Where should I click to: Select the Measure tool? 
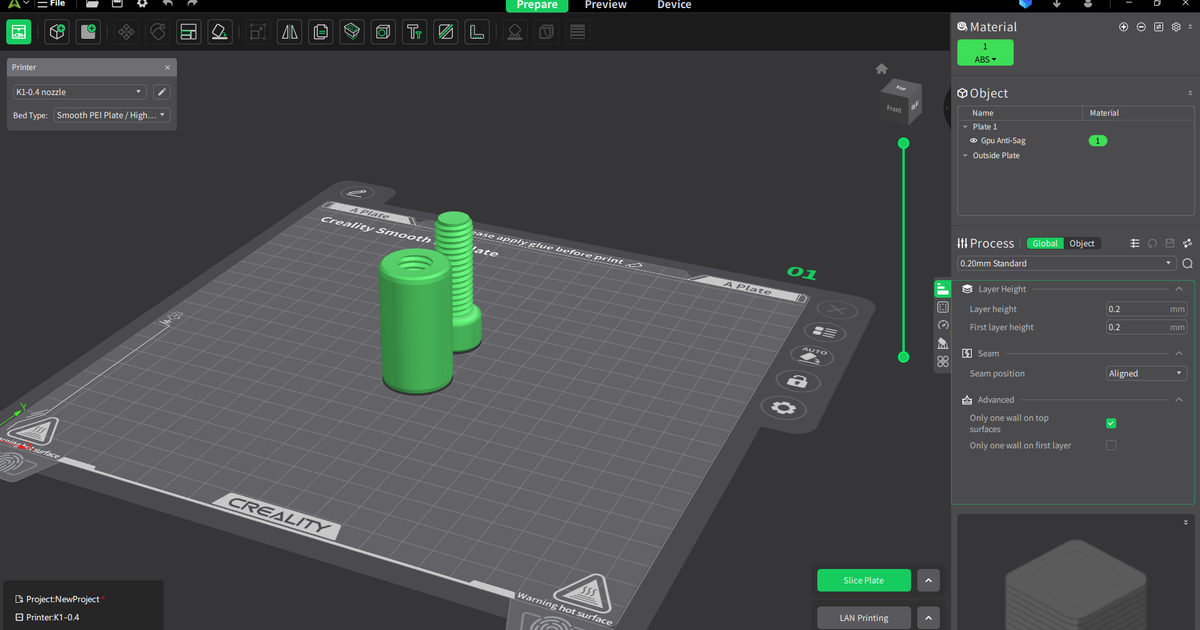click(475, 31)
